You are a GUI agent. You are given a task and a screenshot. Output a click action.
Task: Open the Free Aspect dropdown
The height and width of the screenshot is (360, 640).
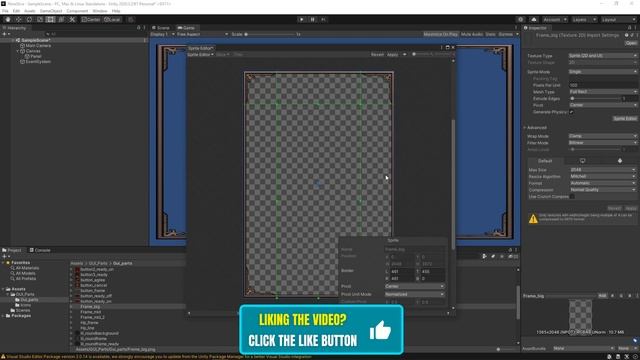click(202, 34)
